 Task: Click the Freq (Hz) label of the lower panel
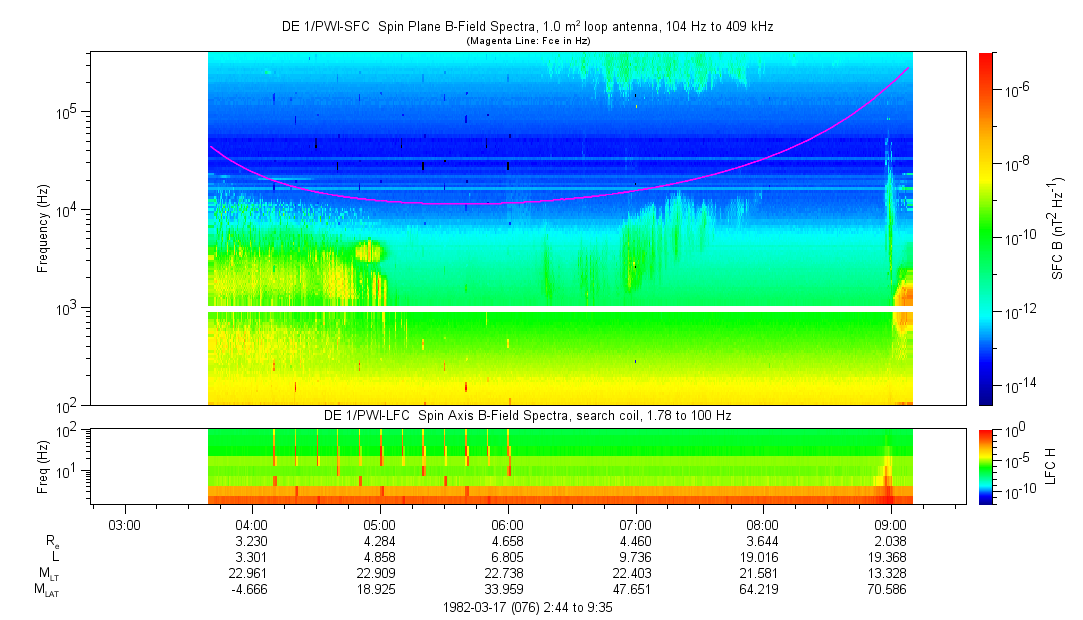coord(43,465)
